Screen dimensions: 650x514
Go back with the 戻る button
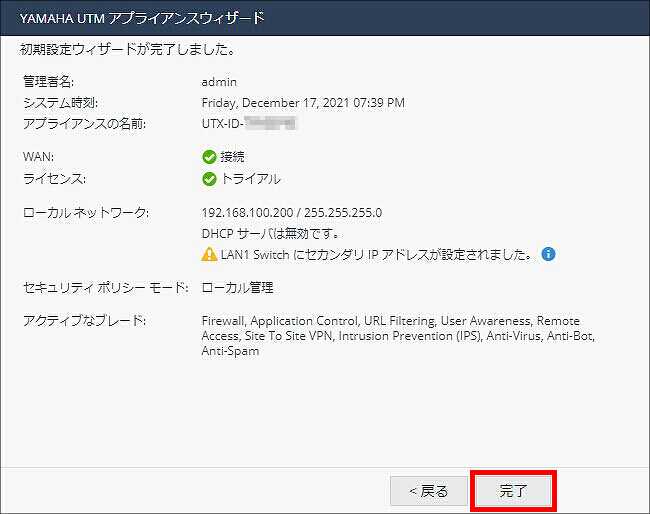point(429,491)
